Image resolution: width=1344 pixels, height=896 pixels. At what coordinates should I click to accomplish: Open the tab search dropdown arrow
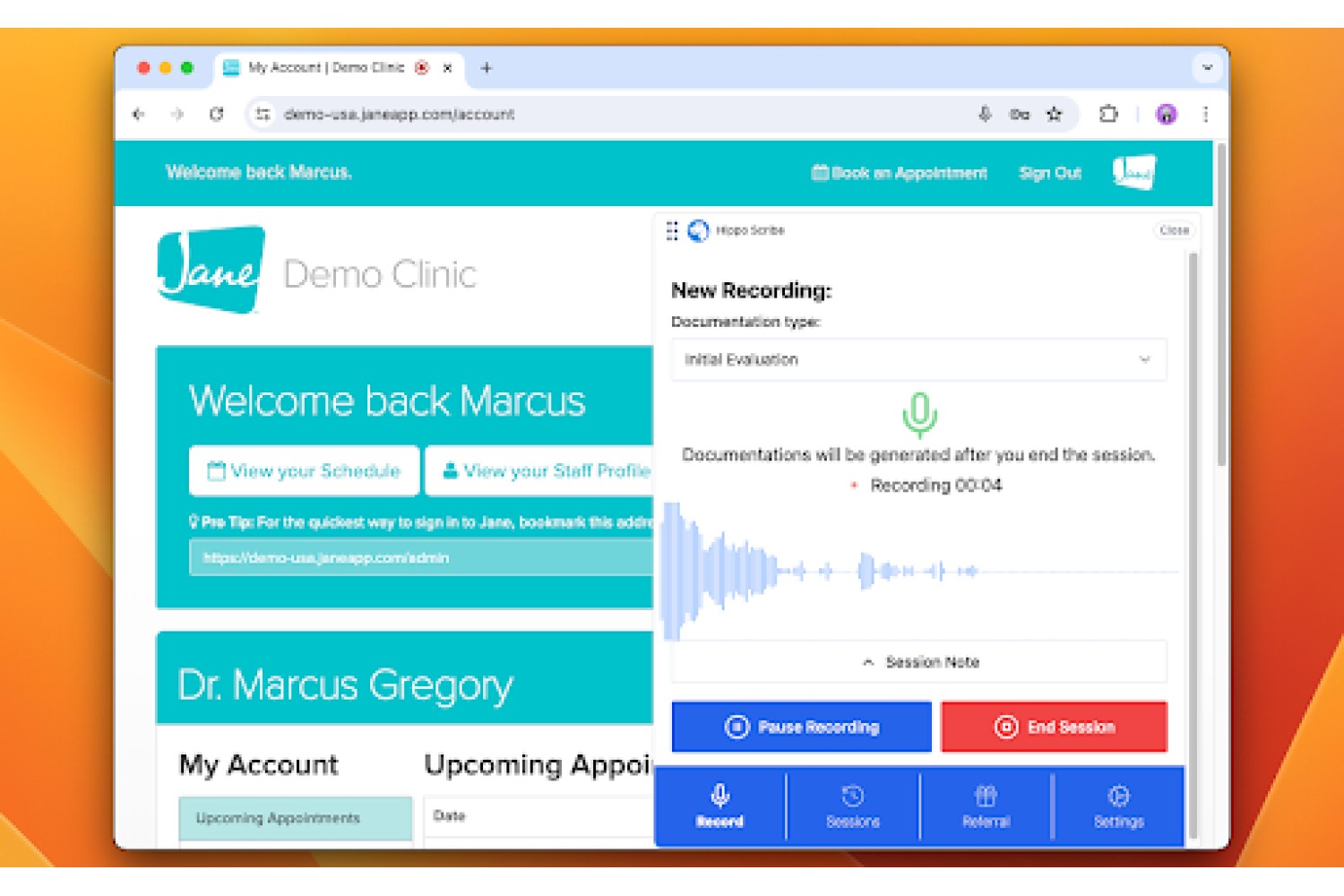[1207, 67]
